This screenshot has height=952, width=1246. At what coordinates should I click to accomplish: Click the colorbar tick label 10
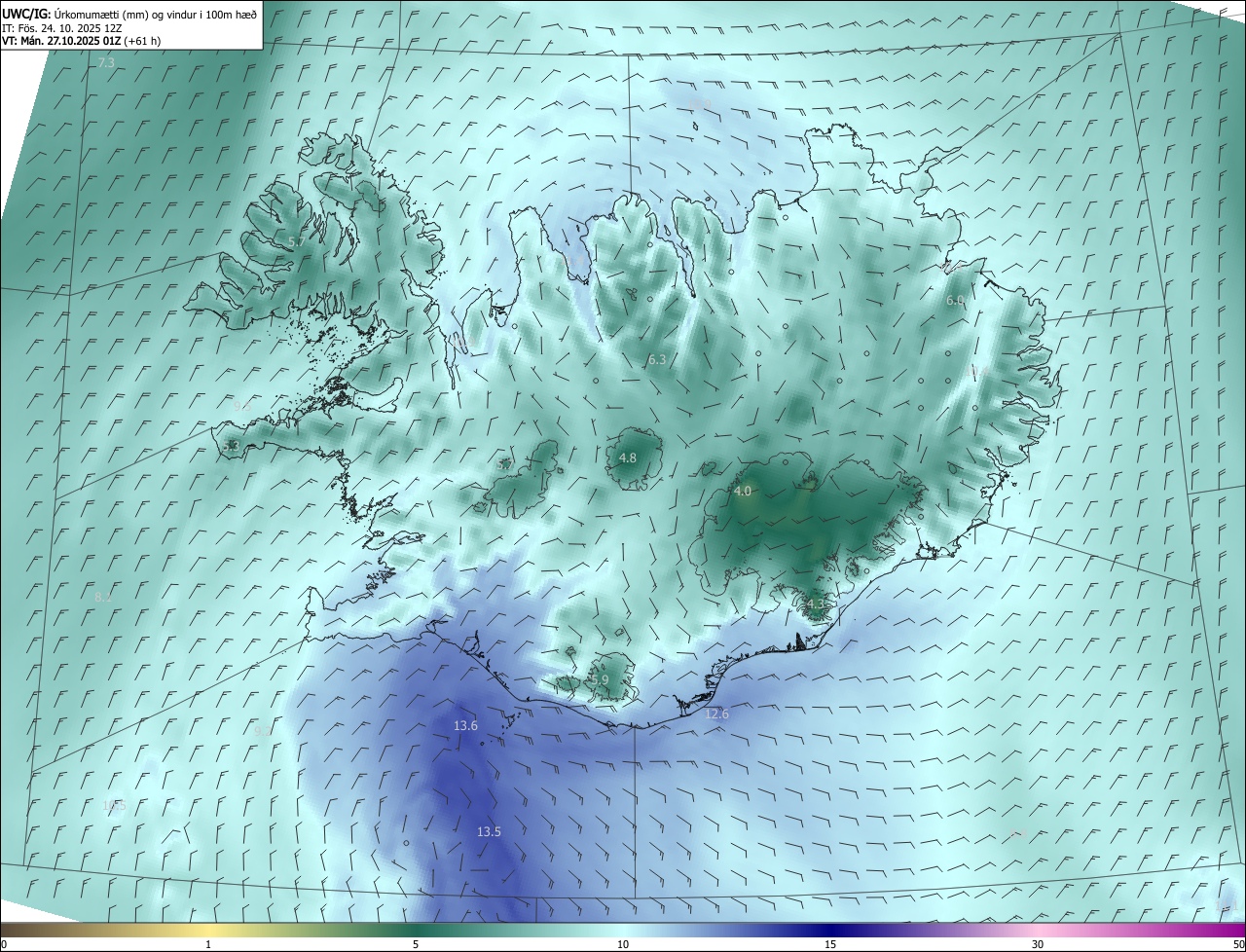click(x=623, y=944)
